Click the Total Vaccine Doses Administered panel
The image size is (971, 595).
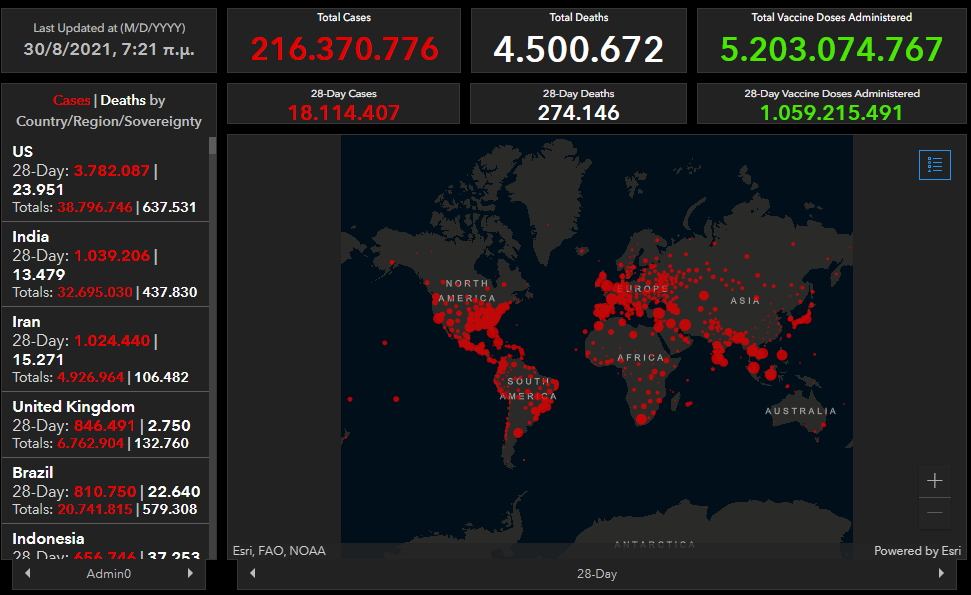[831, 41]
